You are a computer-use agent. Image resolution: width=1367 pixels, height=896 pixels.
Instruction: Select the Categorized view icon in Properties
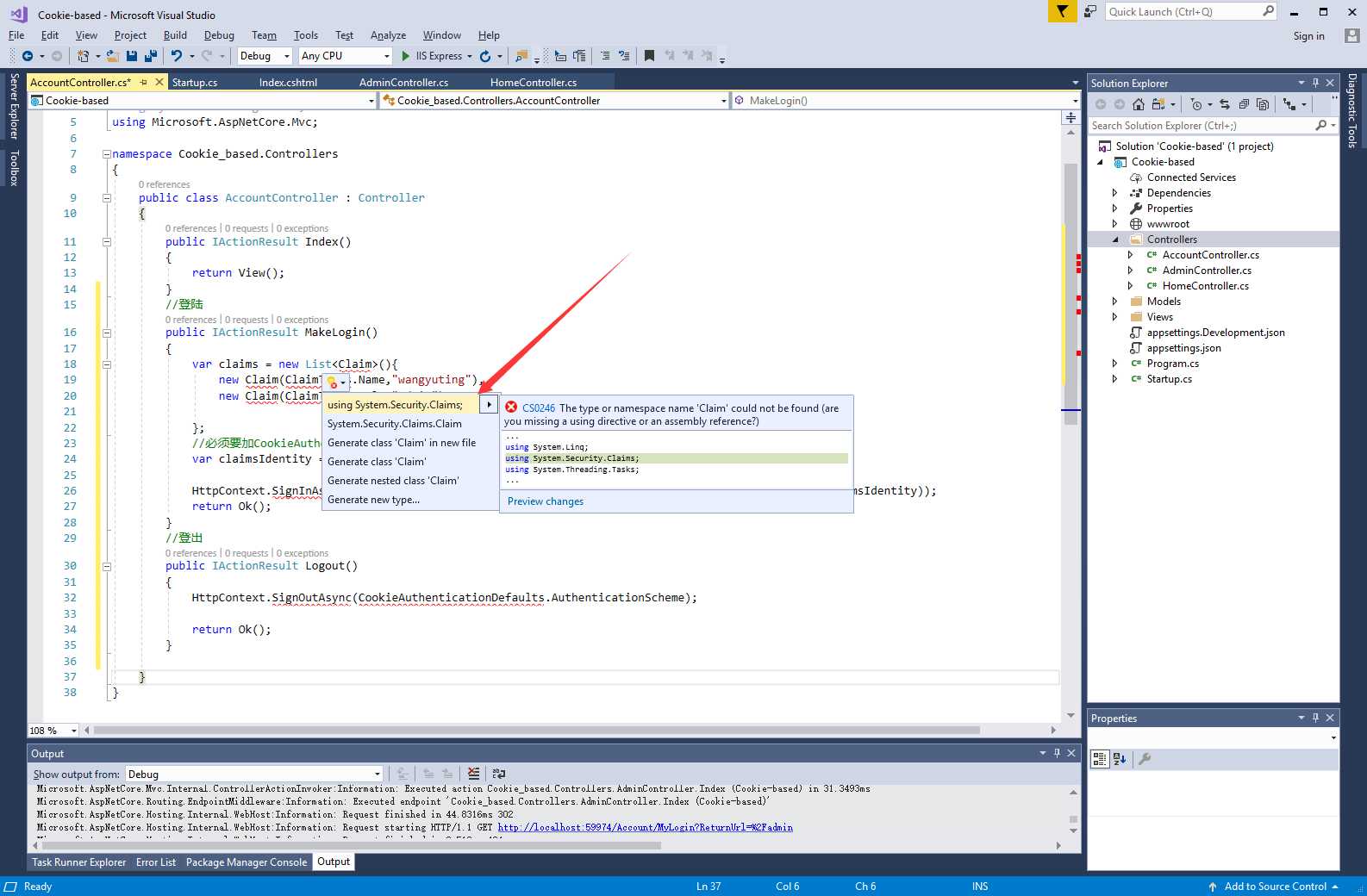click(x=1100, y=759)
